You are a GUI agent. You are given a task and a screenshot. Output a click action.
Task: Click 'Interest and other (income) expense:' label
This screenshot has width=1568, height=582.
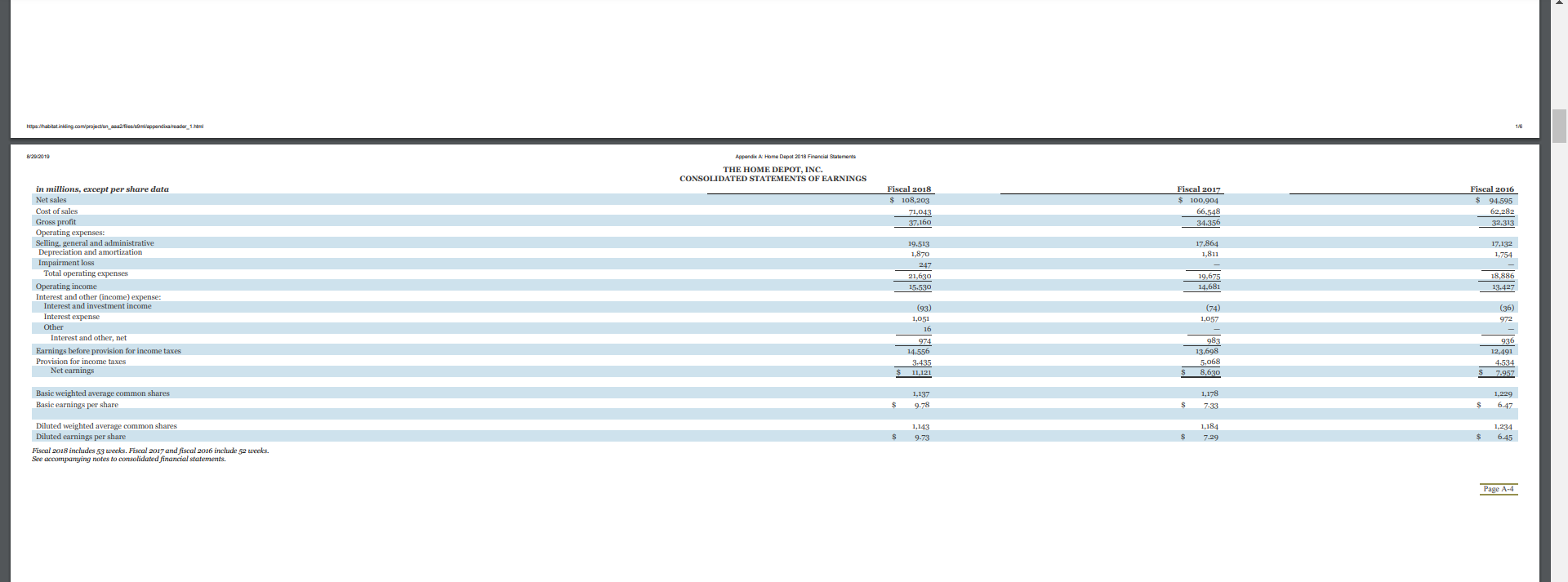98,297
